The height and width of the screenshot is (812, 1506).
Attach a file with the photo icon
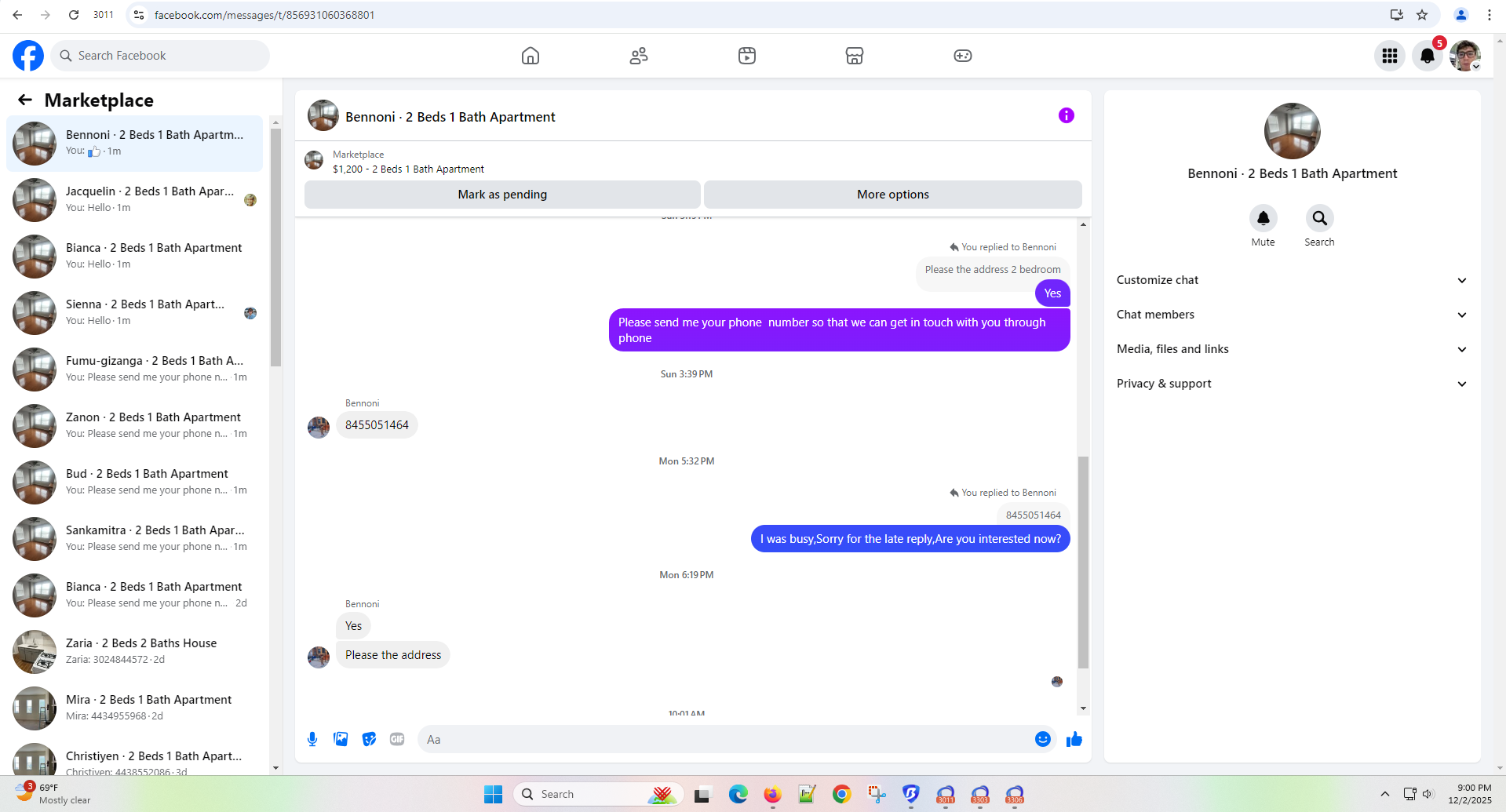pos(341,739)
